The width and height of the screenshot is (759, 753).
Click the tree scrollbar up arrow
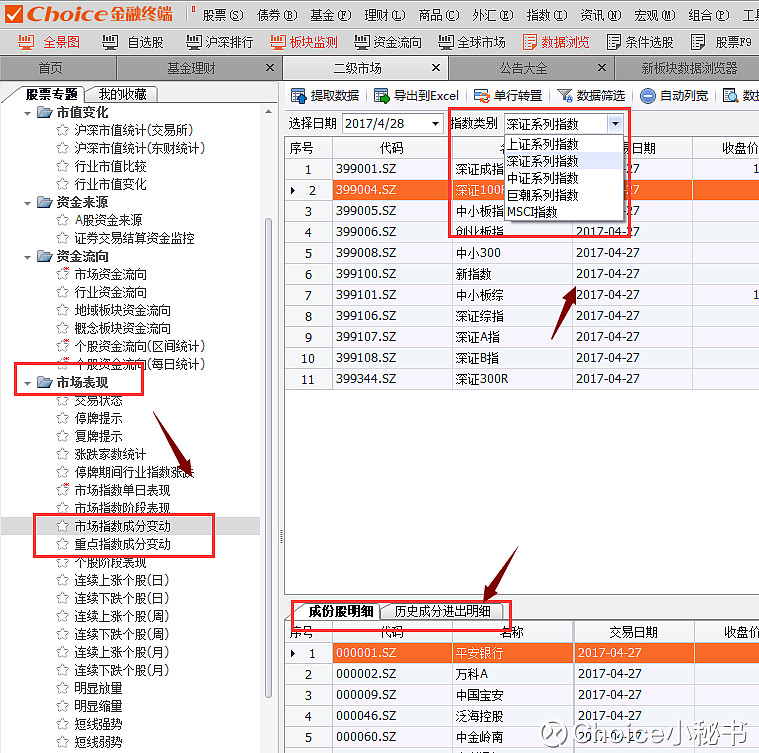tap(269, 112)
